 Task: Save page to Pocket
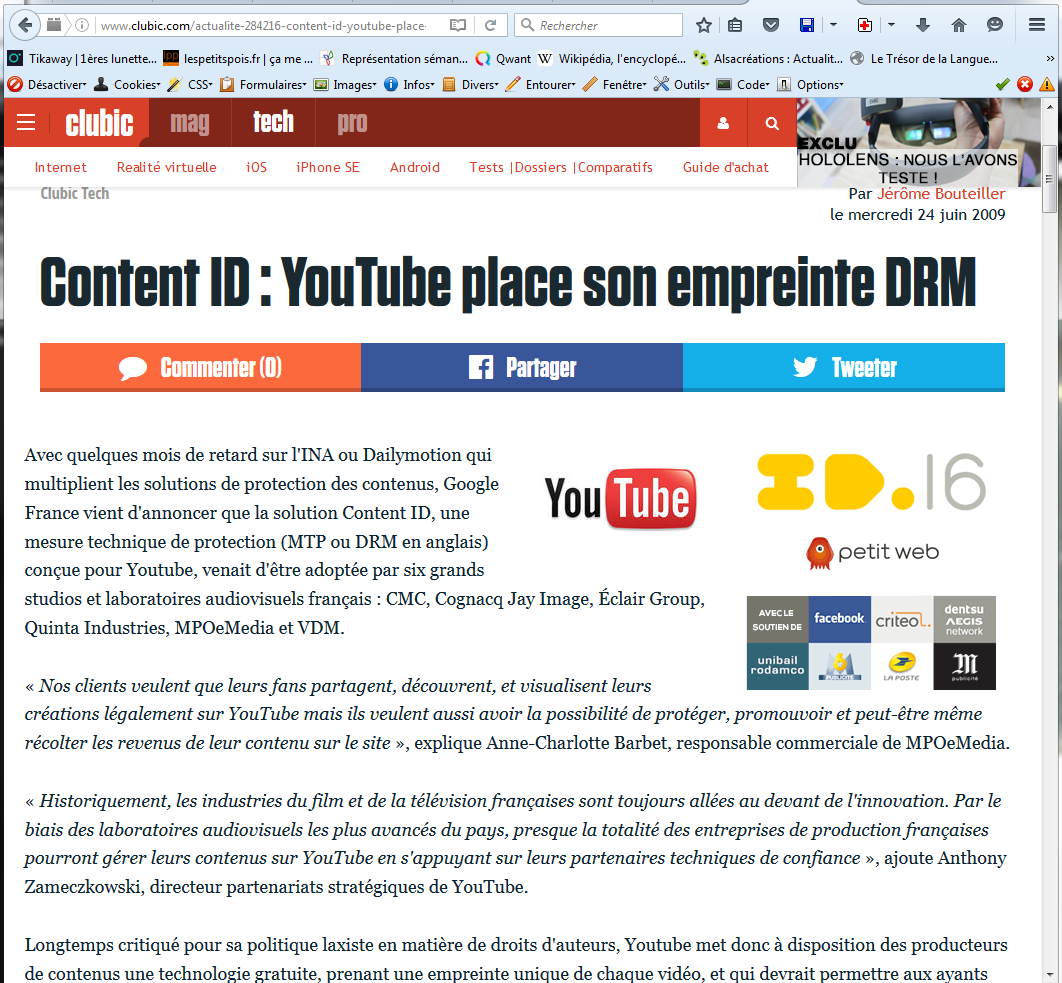771,26
